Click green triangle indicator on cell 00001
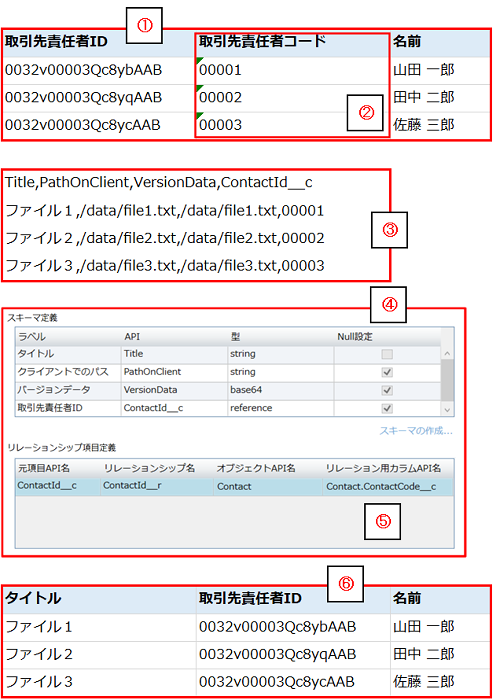This screenshot has width=499, height=700. pyautogui.click(x=200, y=61)
